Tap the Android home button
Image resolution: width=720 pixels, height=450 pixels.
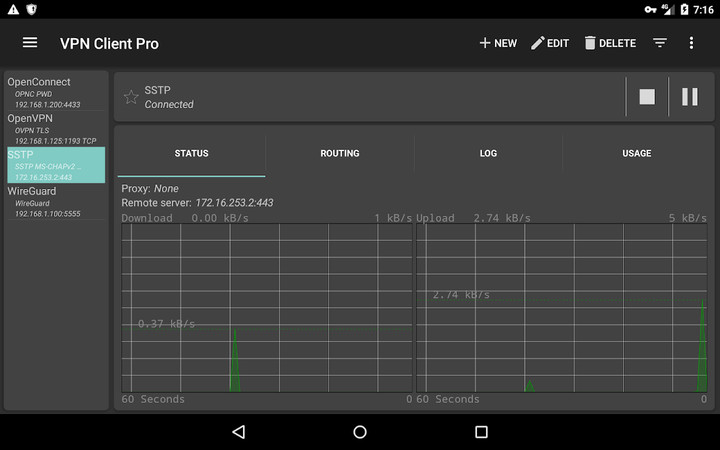click(360, 432)
